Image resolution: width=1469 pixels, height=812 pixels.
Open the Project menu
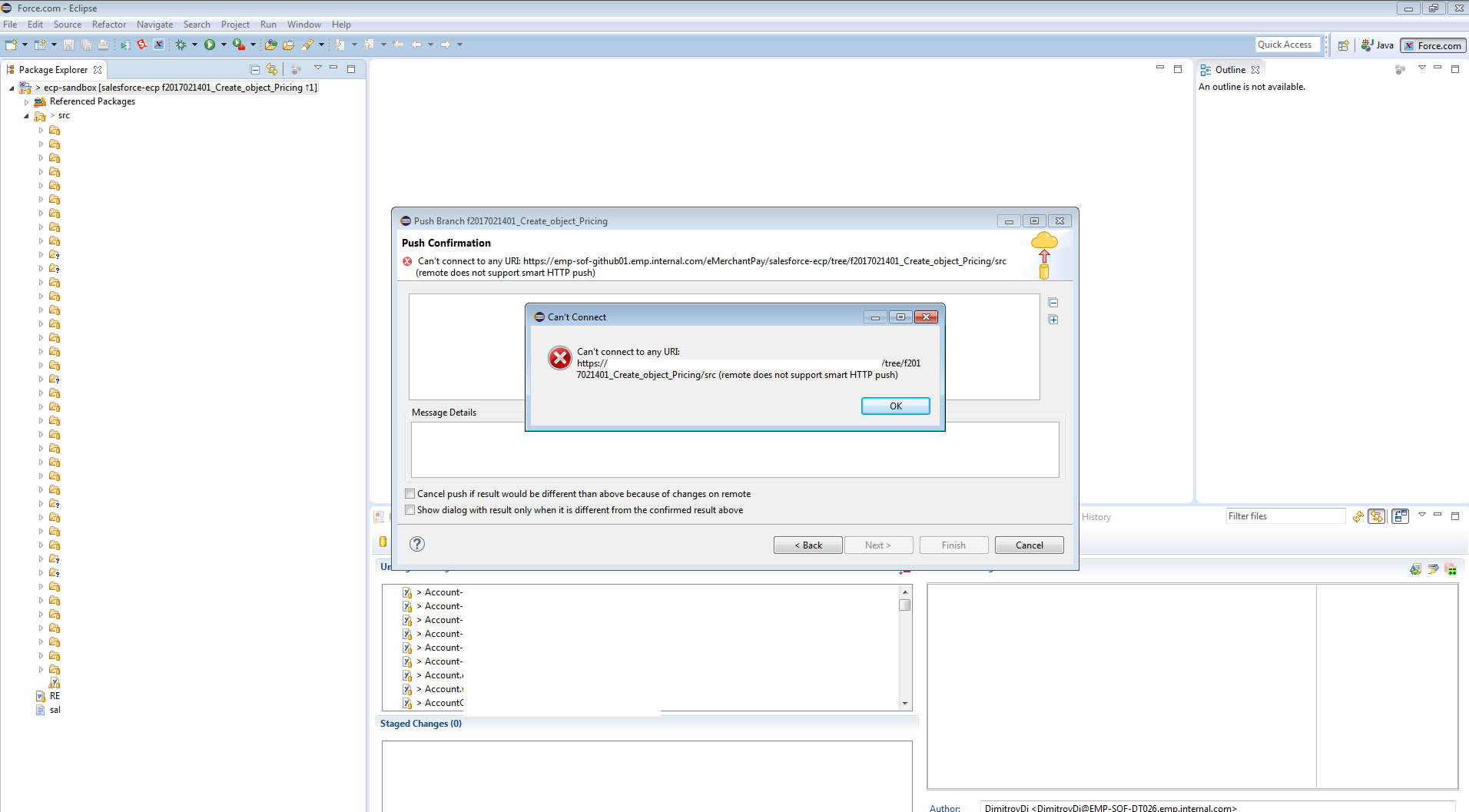(235, 25)
